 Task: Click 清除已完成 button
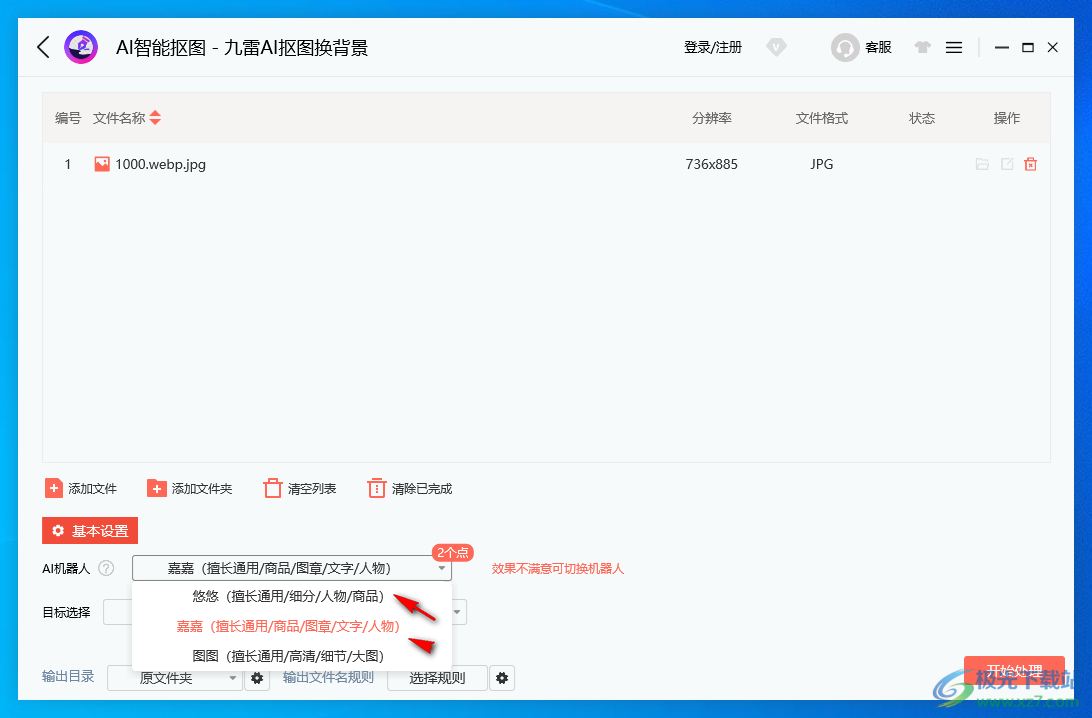pos(410,489)
